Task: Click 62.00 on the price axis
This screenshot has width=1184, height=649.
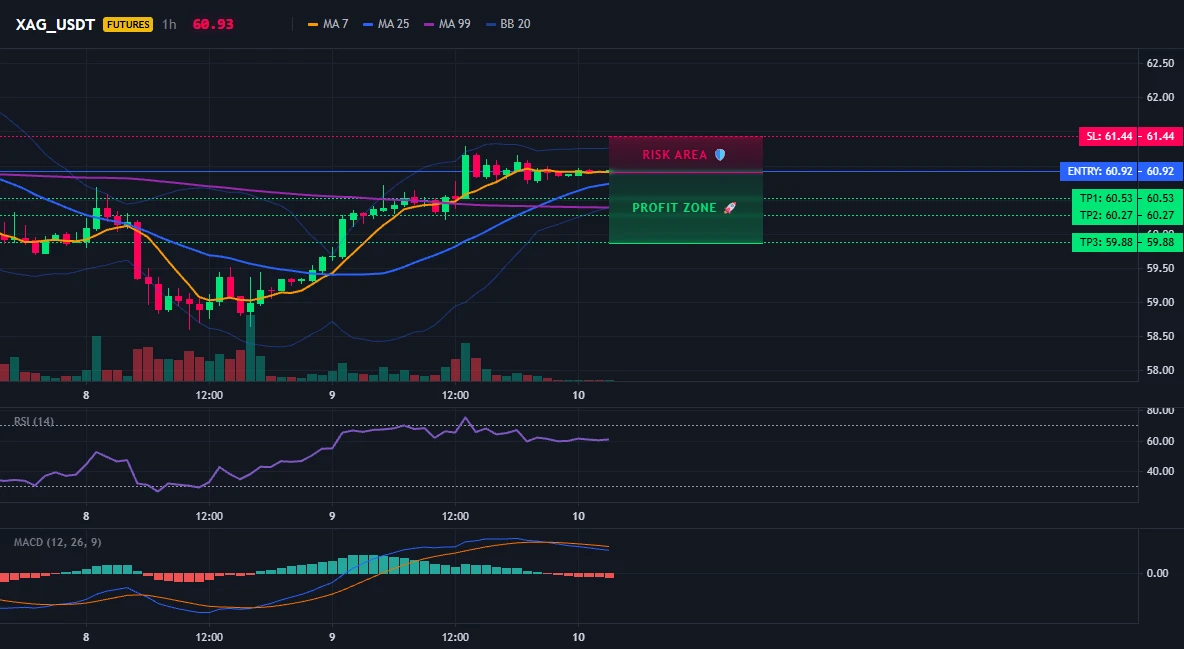Action: [1161, 97]
